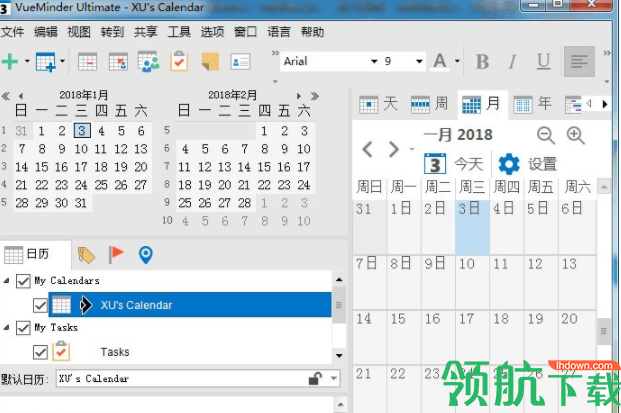
Task: Expand the hidden toolbar items chevron by Arial
Action: coord(275,53)
